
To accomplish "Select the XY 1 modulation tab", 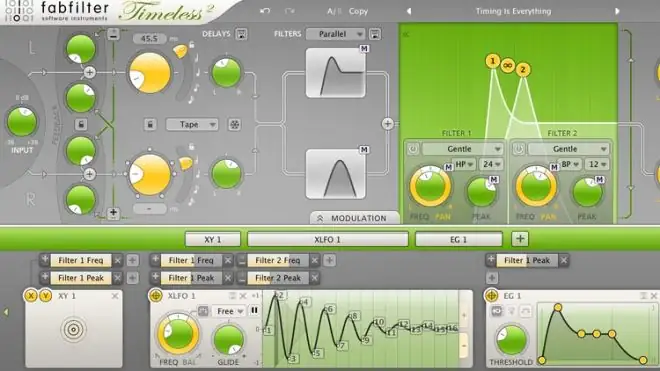I will pyautogui.click(x=213, y=239).
